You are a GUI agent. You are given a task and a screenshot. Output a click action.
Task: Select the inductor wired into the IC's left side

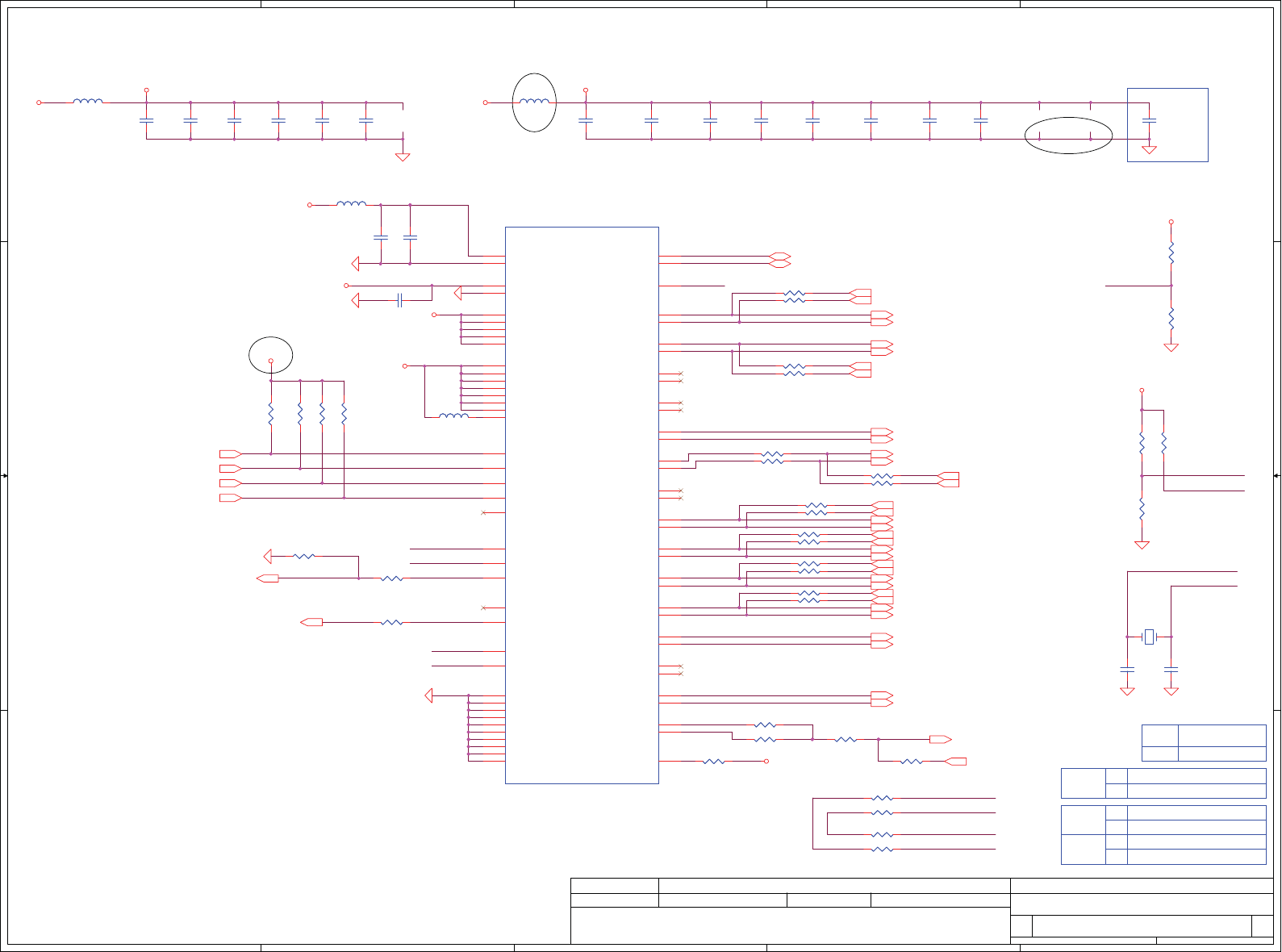point(453,416)
